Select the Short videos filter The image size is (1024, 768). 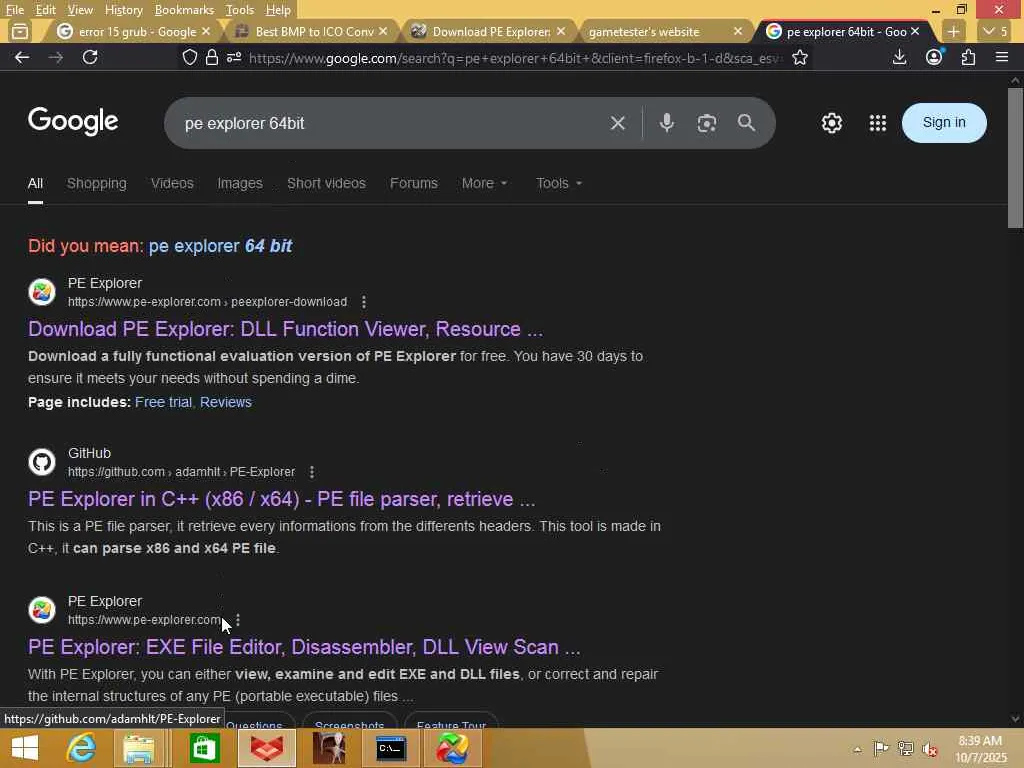click(327, 184)
